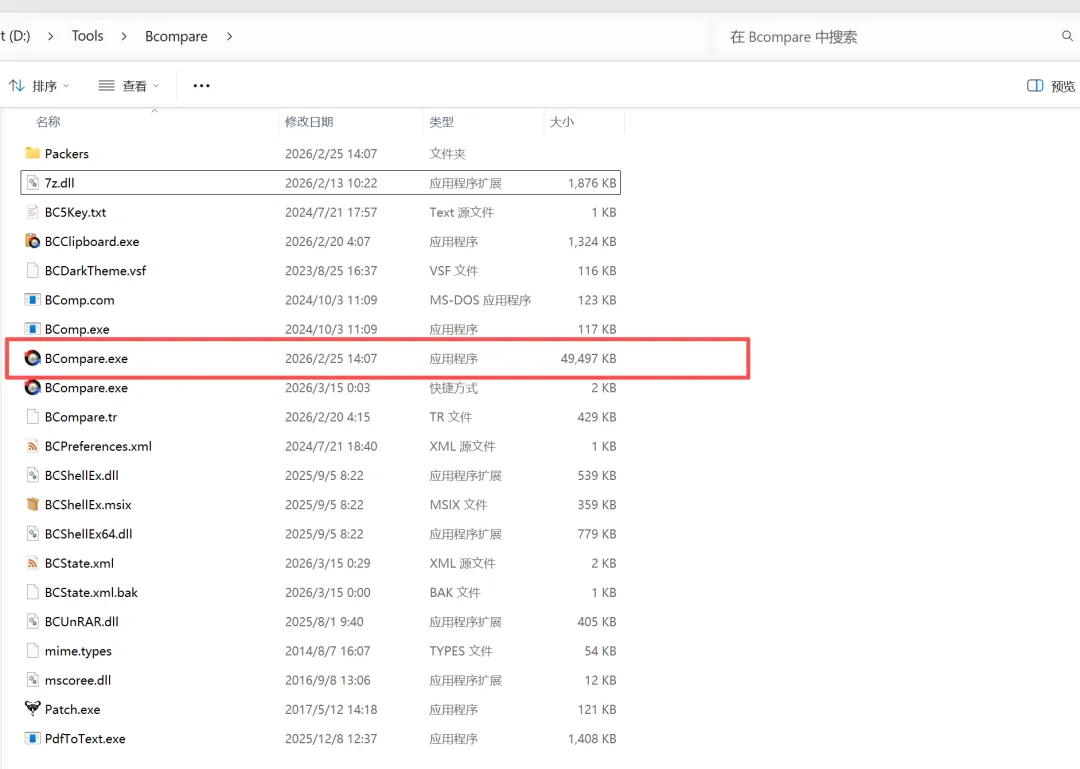
Task: Select the BCClipboard.exe file name
Action: coord(92,241)
